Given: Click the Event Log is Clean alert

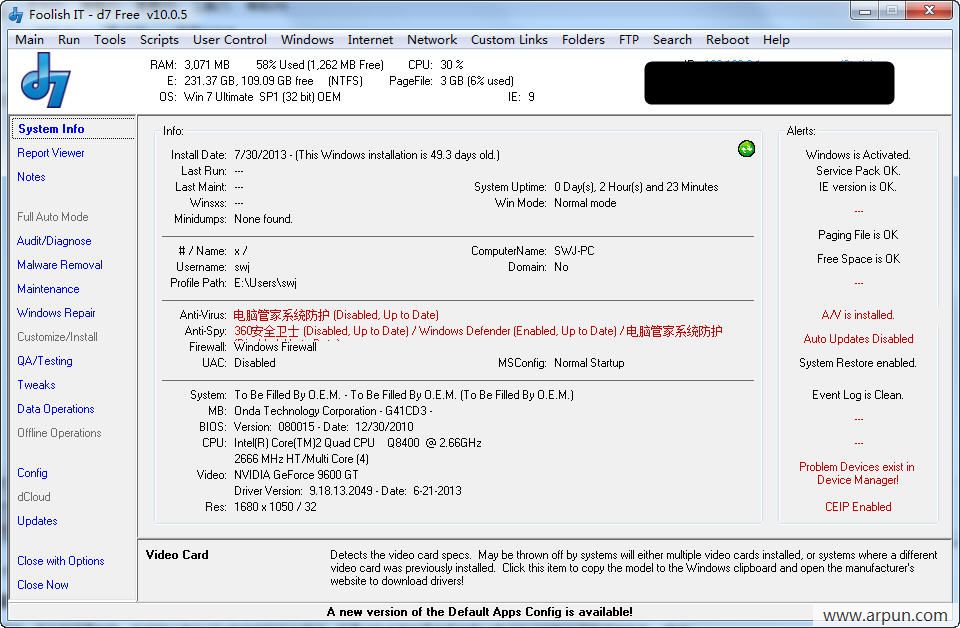Looking at the screenshot, I should (858, 395).
